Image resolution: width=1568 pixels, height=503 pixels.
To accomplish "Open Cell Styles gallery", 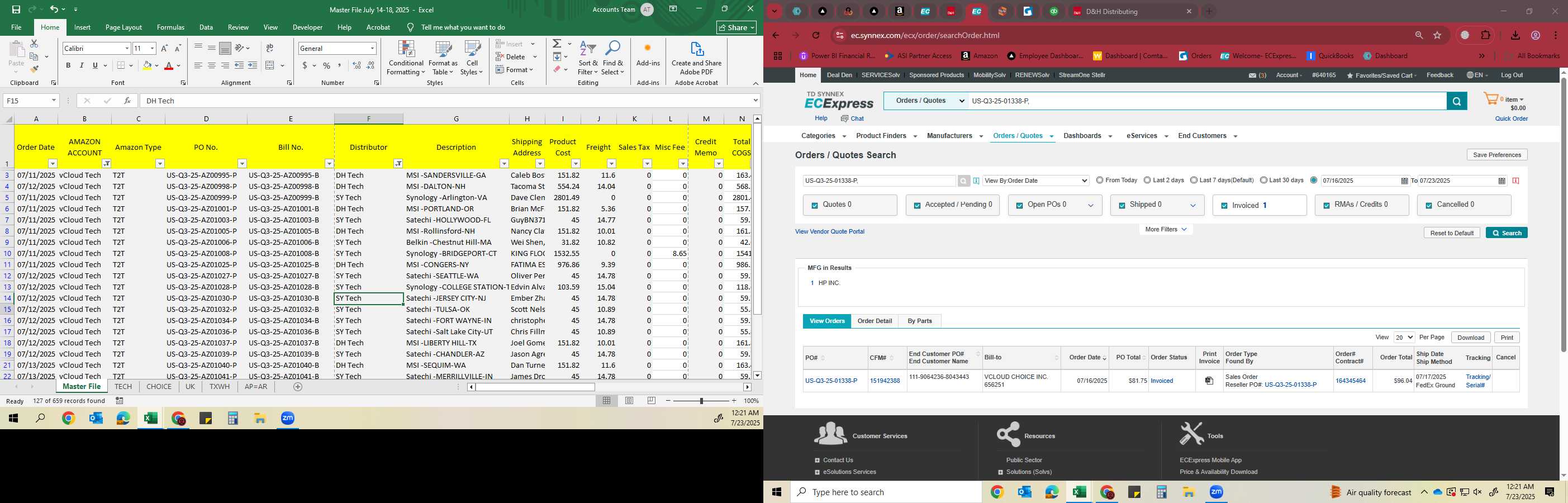I will pyautogui.click(x=472, y=58).
